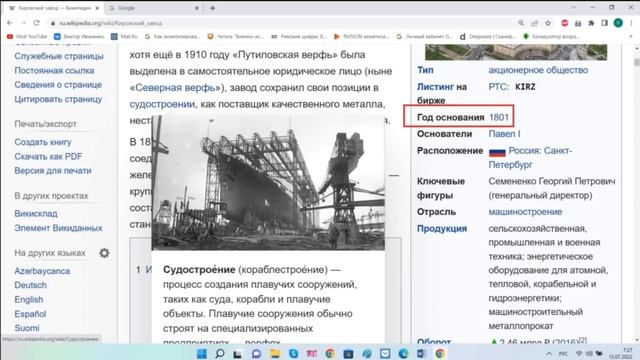Switch to the Google tab

pos(153,8)
